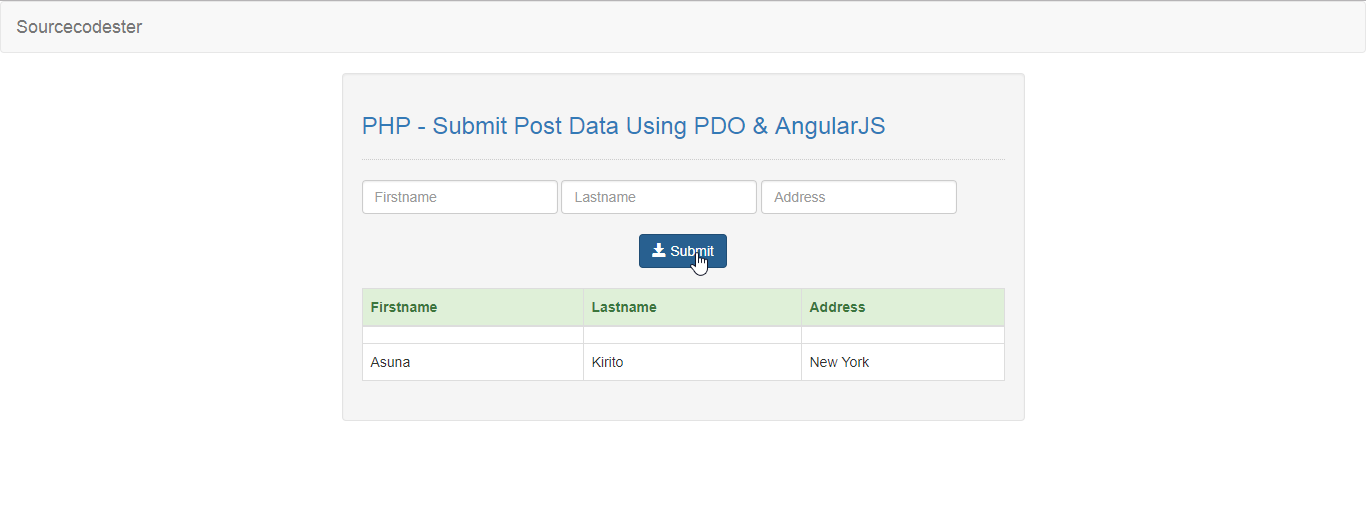Select the Firstname column header
The image size is (1366, 507).
point(473,307)
